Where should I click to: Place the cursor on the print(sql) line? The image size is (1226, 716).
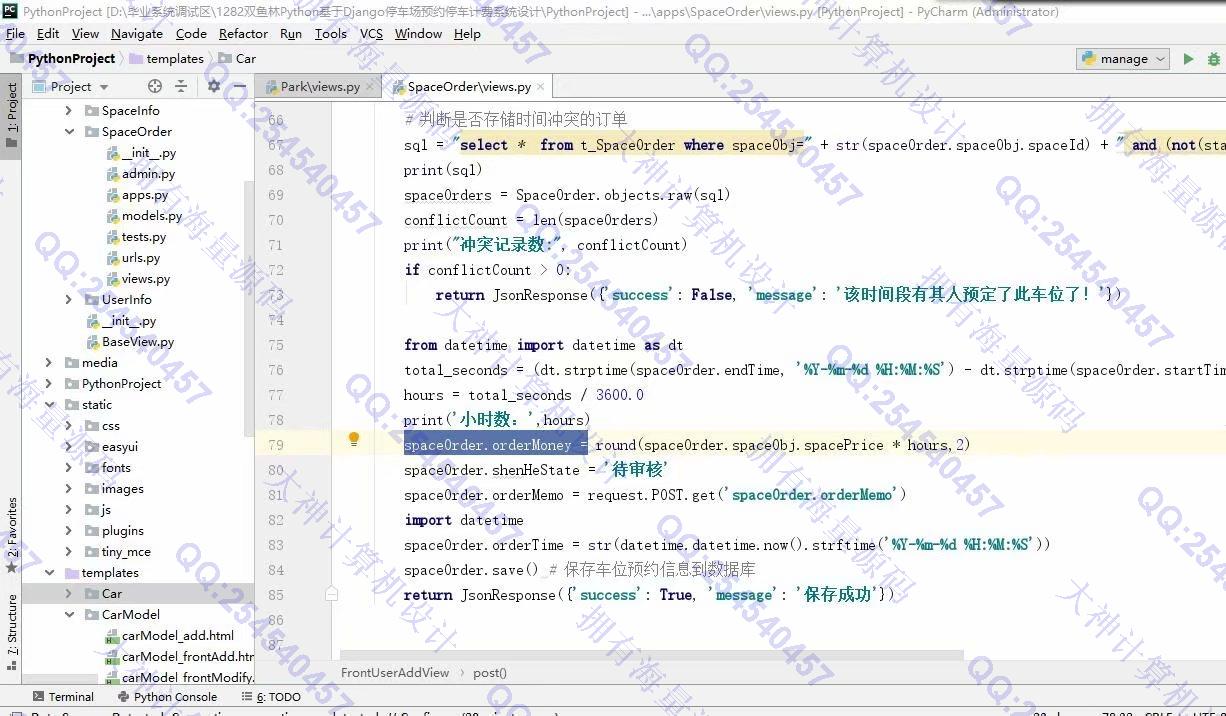point(443,170)
